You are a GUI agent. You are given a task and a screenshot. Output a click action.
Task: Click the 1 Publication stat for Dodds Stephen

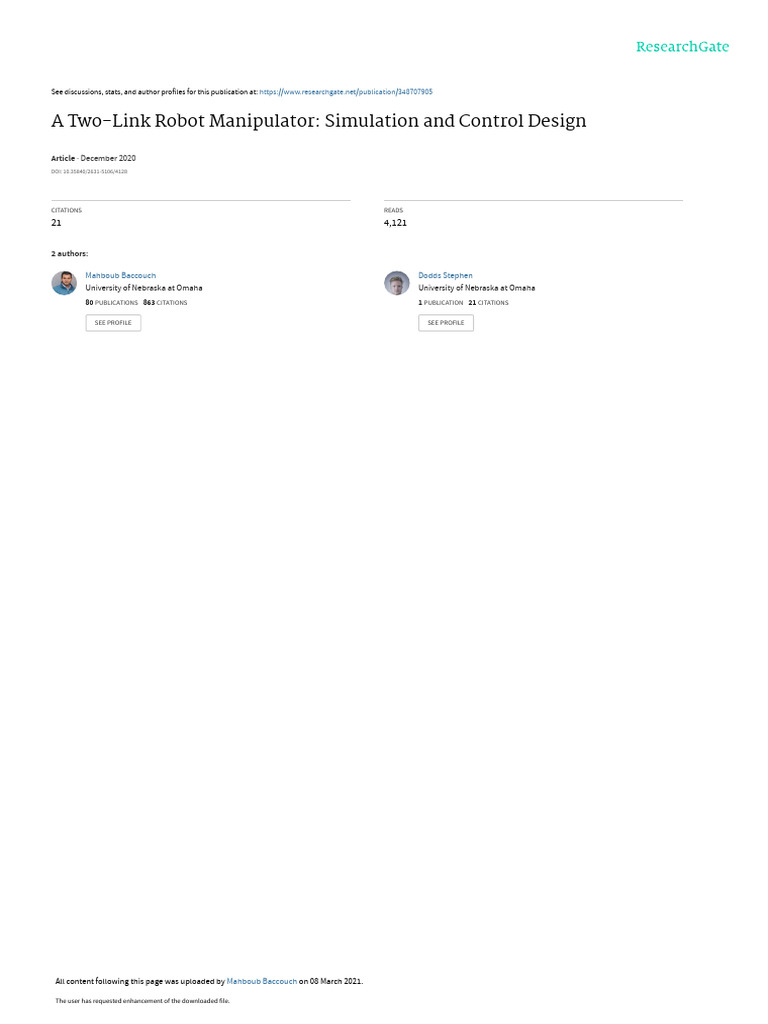tap(441, 303)
